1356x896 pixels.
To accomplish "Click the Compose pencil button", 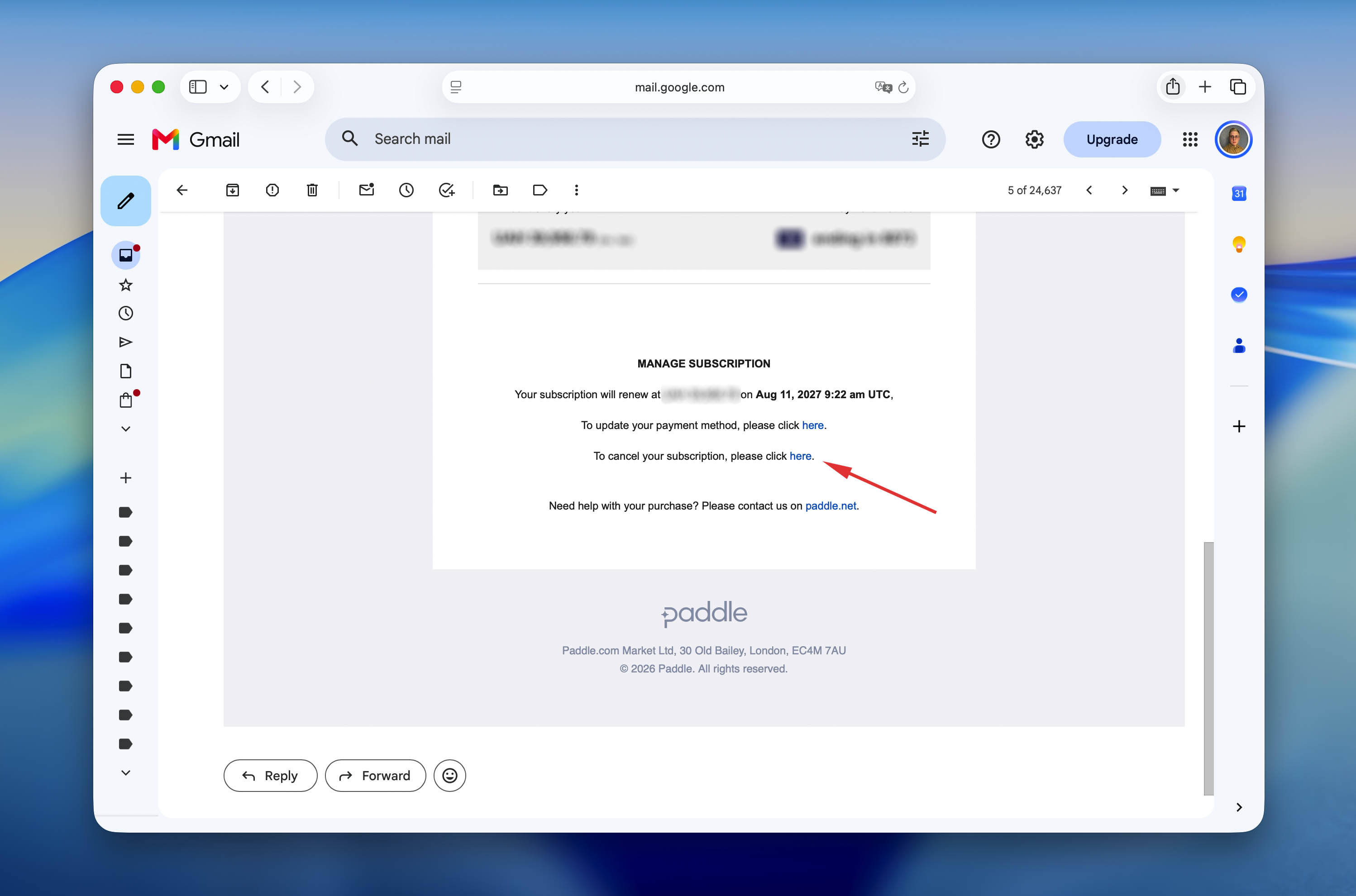I will [126, 200].
